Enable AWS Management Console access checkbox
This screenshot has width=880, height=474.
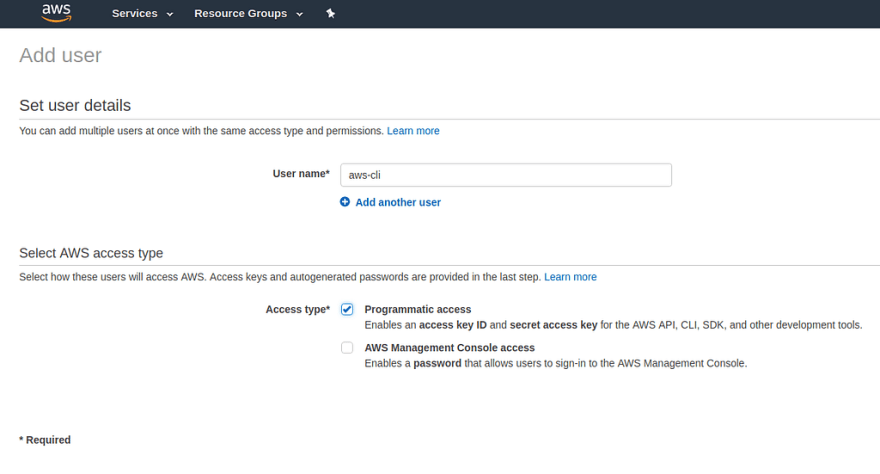[347, 348]
